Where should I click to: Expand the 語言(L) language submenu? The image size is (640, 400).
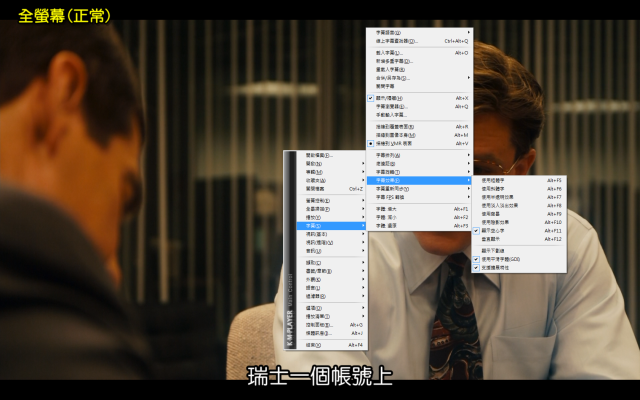click(x=331, y=288)
